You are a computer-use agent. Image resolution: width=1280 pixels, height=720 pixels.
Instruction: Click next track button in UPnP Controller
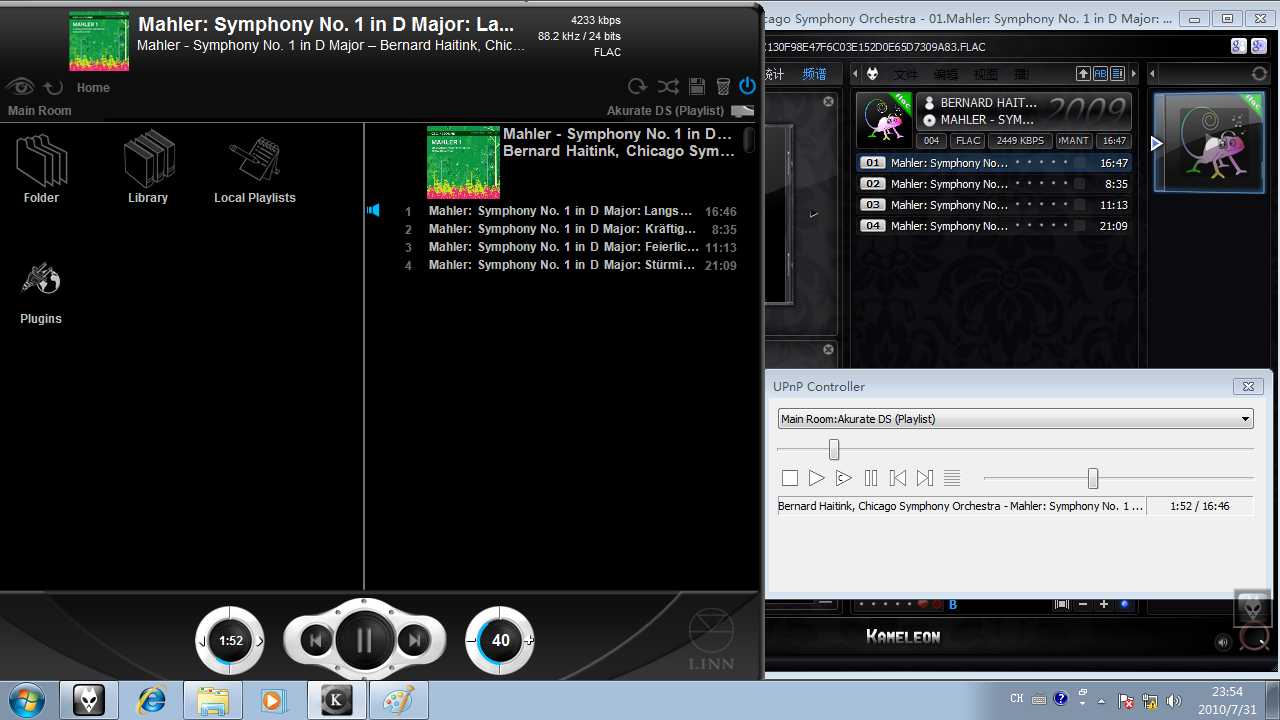(925, 479)
